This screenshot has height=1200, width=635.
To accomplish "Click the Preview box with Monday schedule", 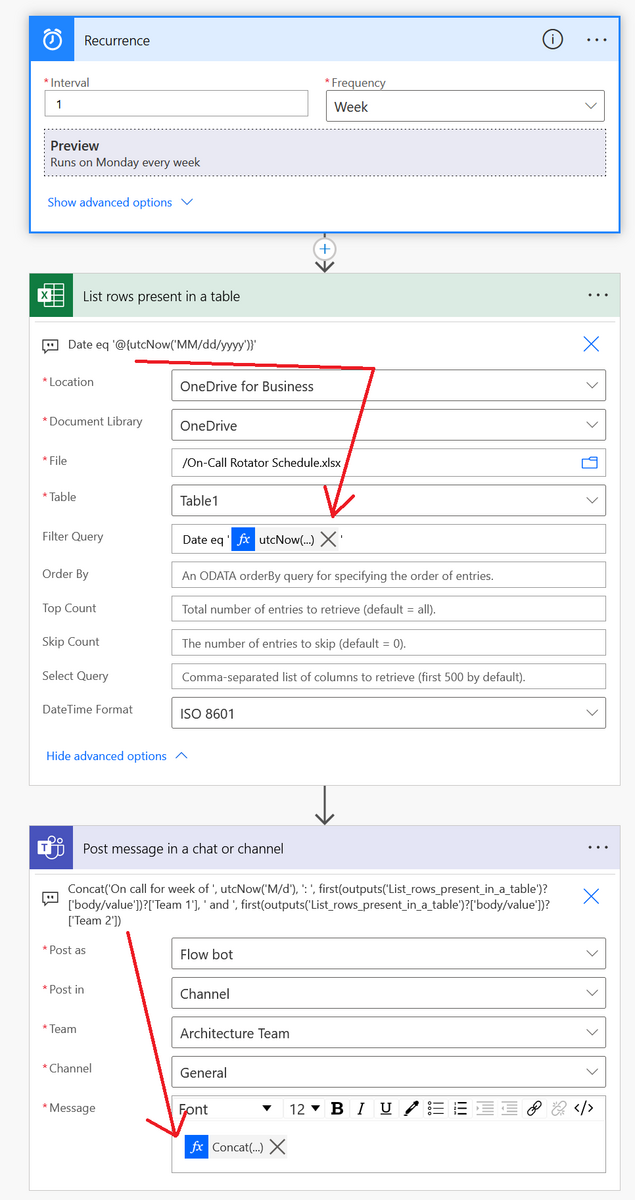I will click(x=325, y=153).
